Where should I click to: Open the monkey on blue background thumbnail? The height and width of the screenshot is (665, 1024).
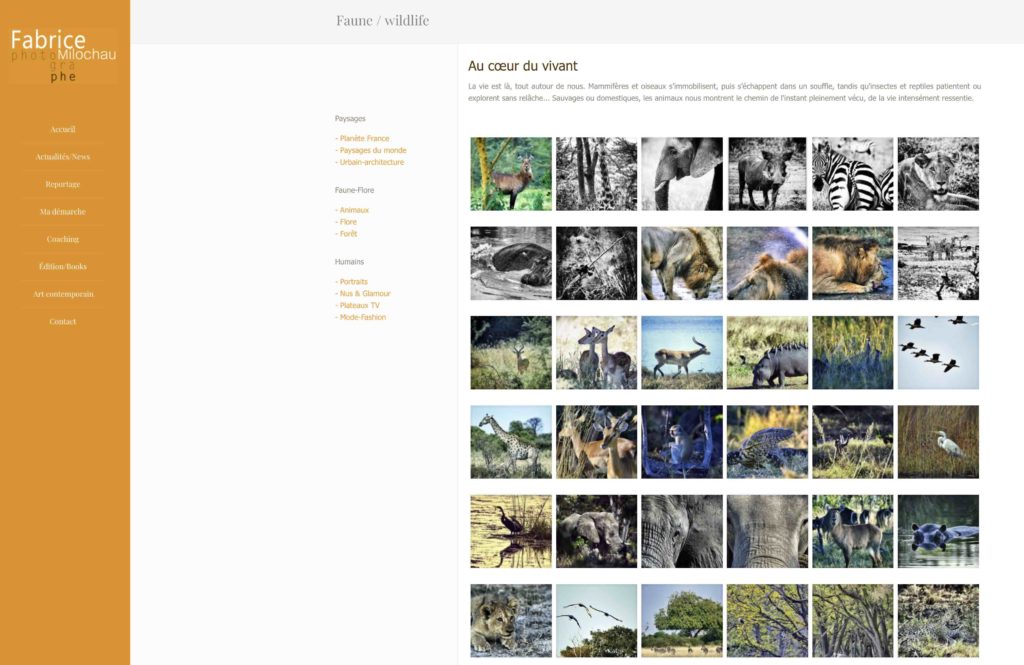[682, 442]
